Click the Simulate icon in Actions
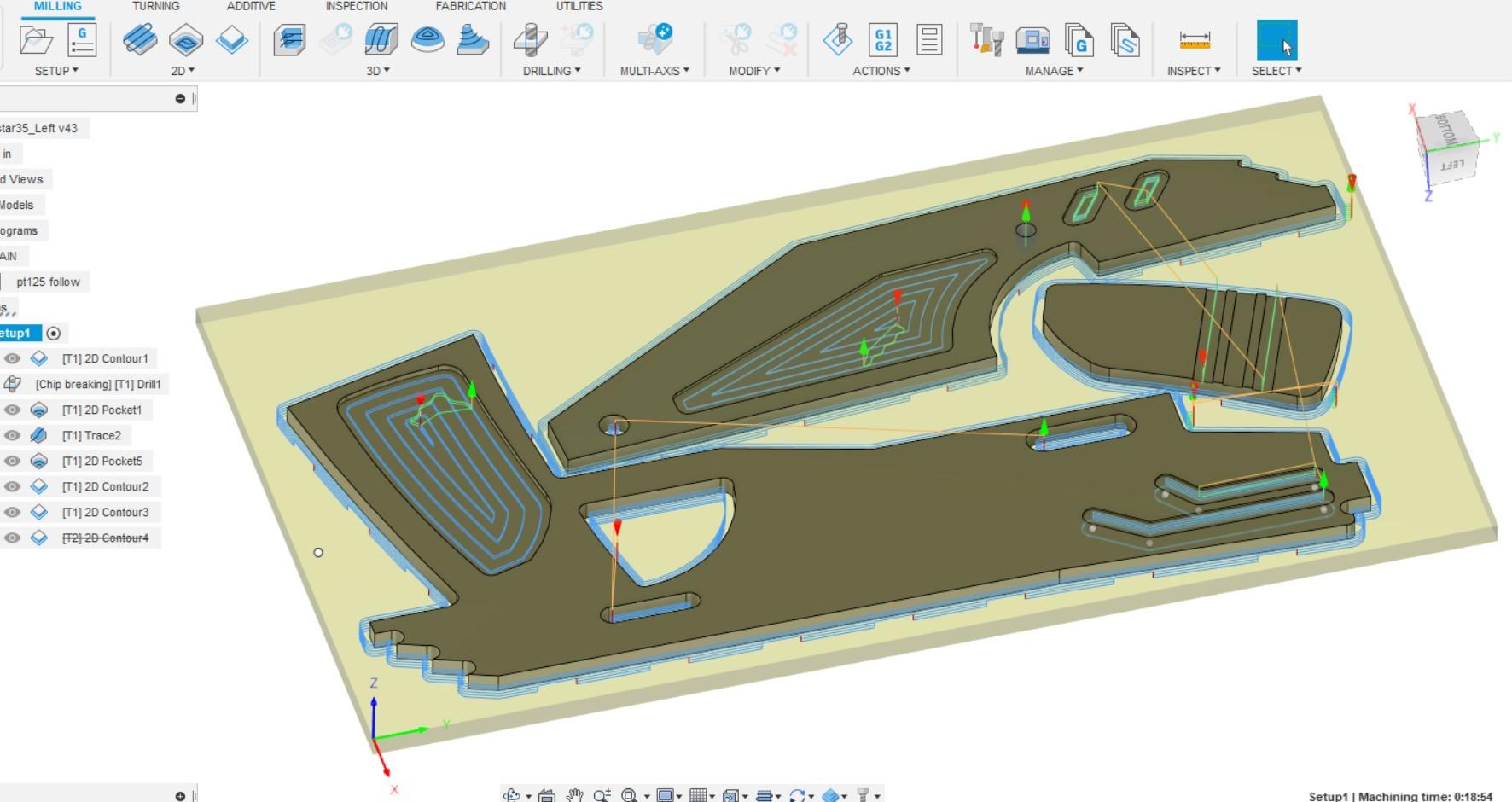Image resolution: width=1512 pixels, height=802 pixels. pos(838,40)
